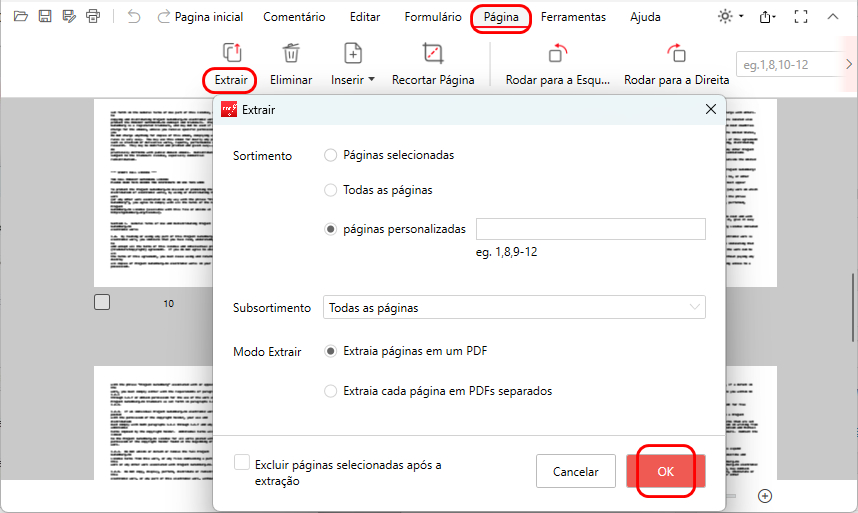858x513 pixels.
Task: Collapse the ribbon with the up chevron
Action: (x=833, y=17)
